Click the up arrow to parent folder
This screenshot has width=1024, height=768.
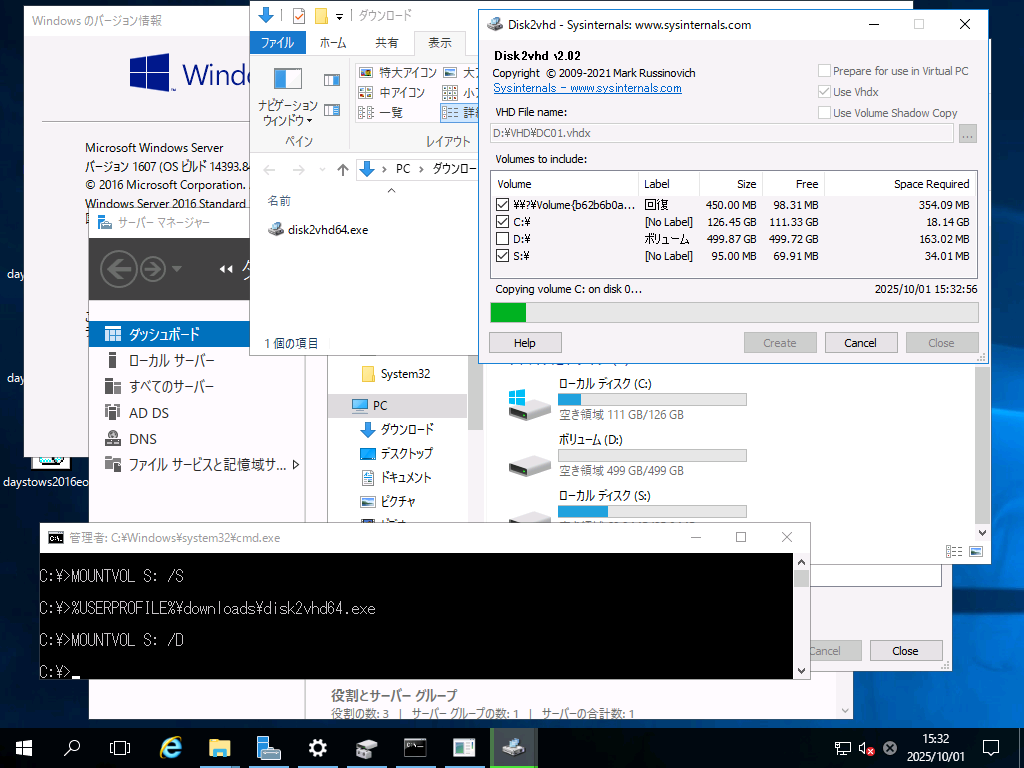point(341,169)
